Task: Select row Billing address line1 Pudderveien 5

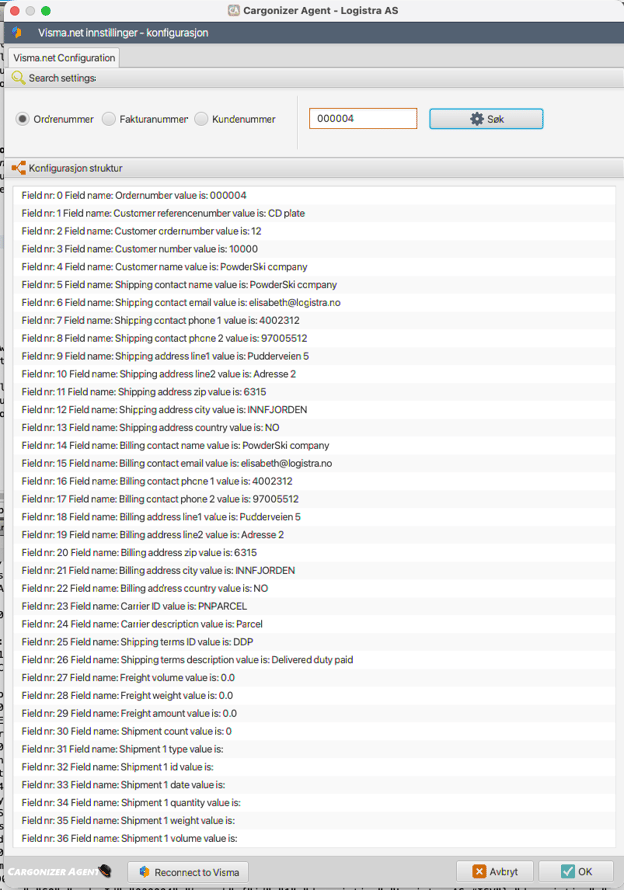Action: [x=314, y=517]
